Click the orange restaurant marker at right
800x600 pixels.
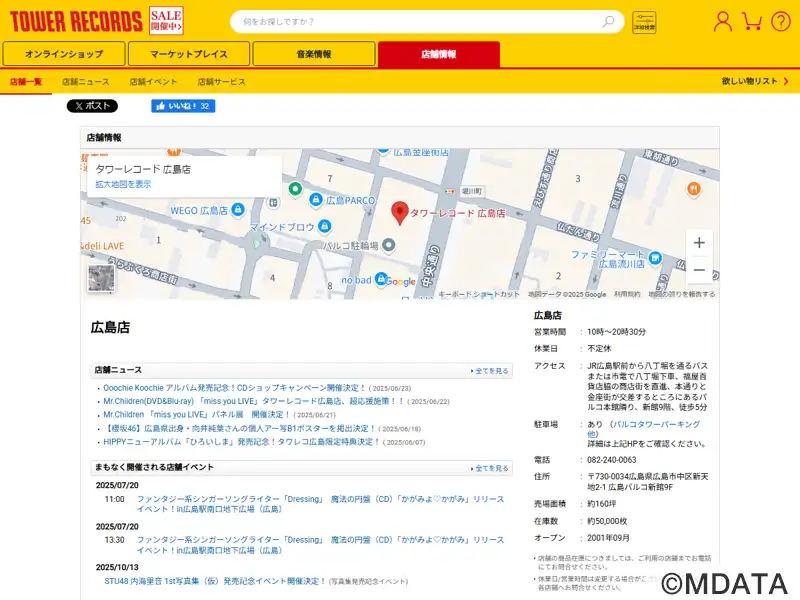(x=693, y=189)
